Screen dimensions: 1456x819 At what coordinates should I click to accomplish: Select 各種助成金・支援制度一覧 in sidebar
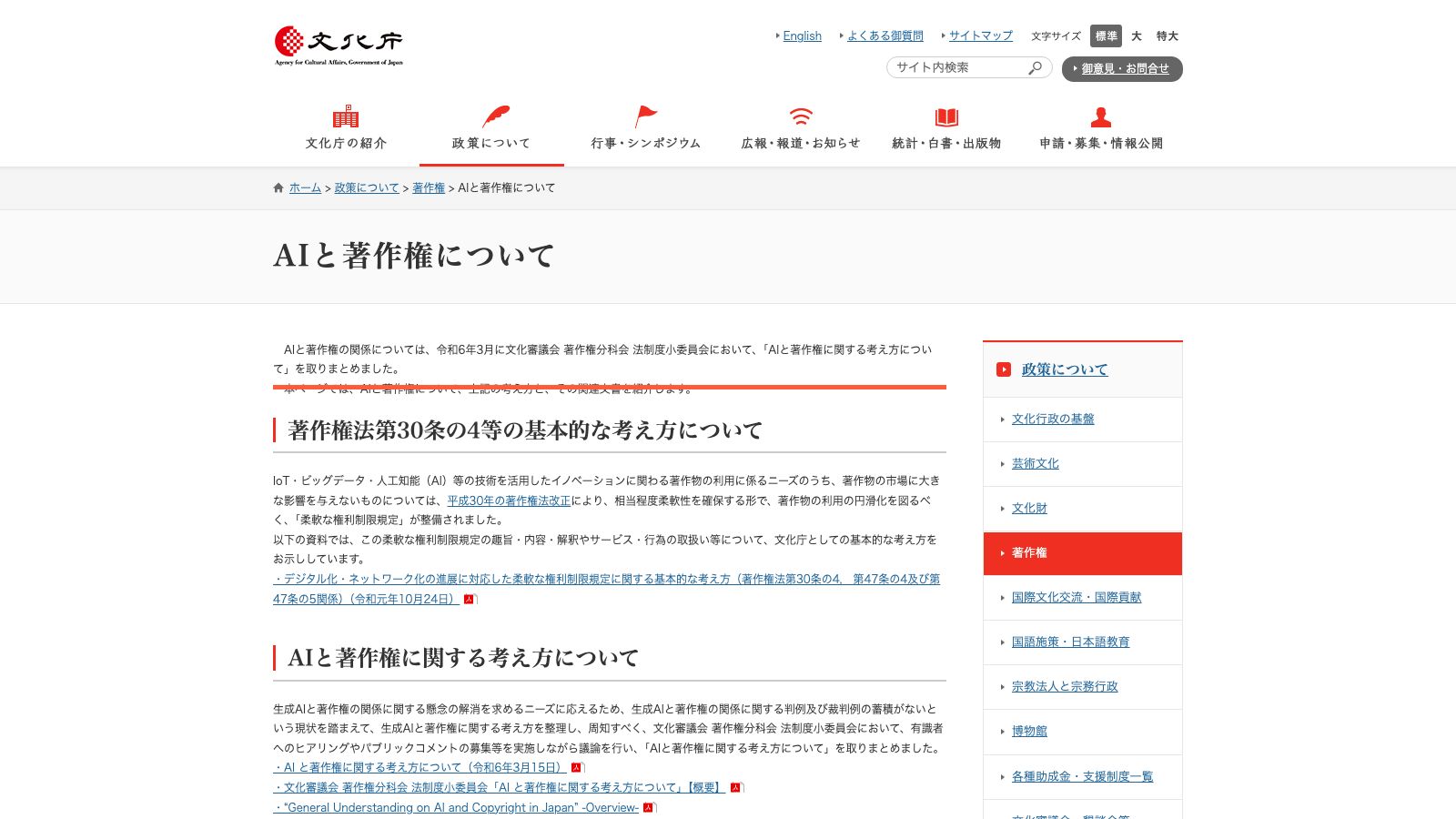pos(1082,777)
